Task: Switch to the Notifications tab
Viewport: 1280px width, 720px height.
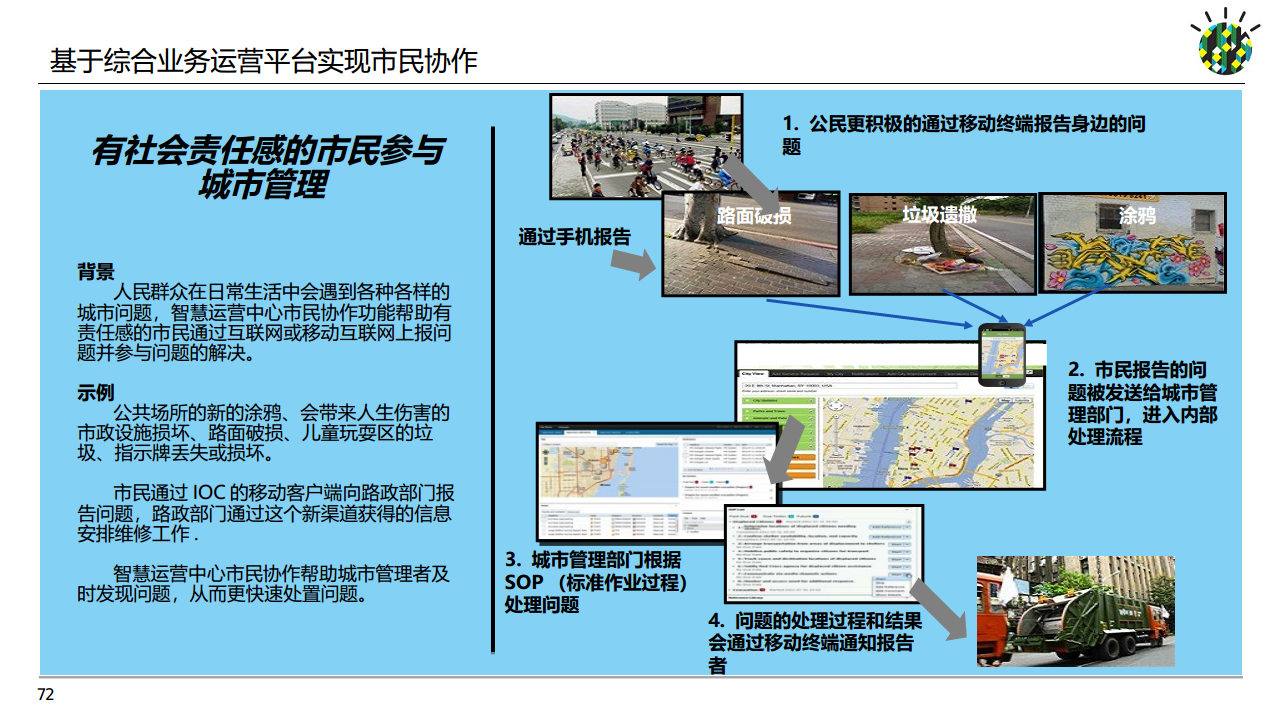Action: click(865, 373)
